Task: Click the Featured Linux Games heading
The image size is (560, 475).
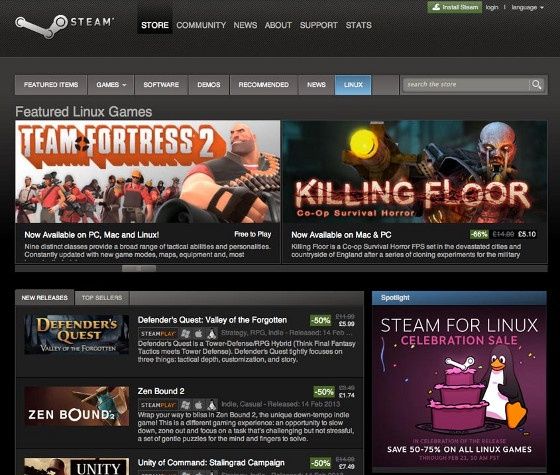Action: tap(84, 112)
